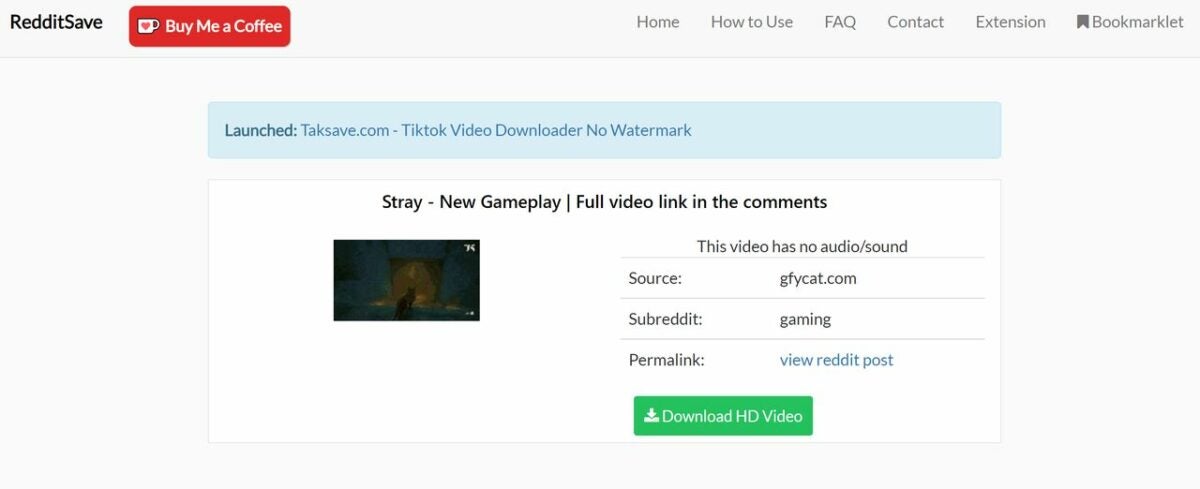Click the Download HD Video button
1200x489 pixels.
pyautogui.click(x=723, y=416)
